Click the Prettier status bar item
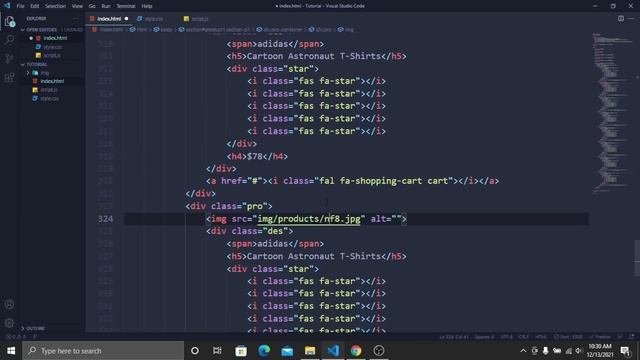This screenshot has height=360, width=640. tap(600, 337)
